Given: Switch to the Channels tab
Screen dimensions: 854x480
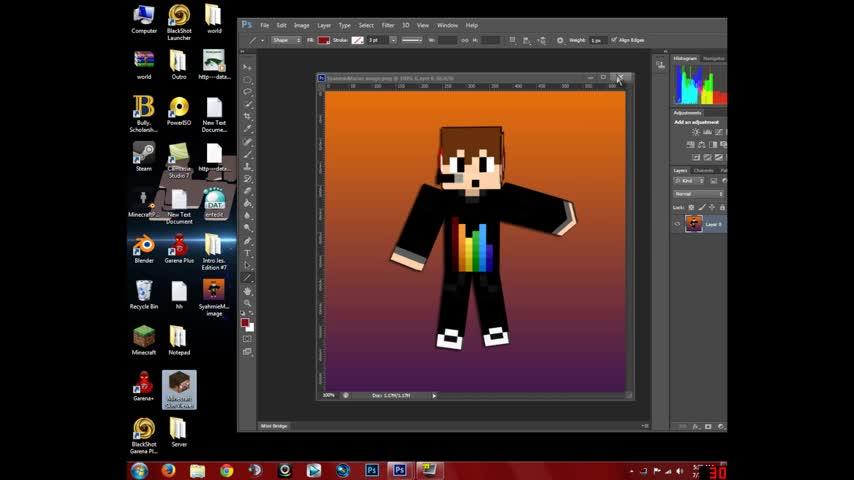Looking at the screenshot, I should (704, 171).
